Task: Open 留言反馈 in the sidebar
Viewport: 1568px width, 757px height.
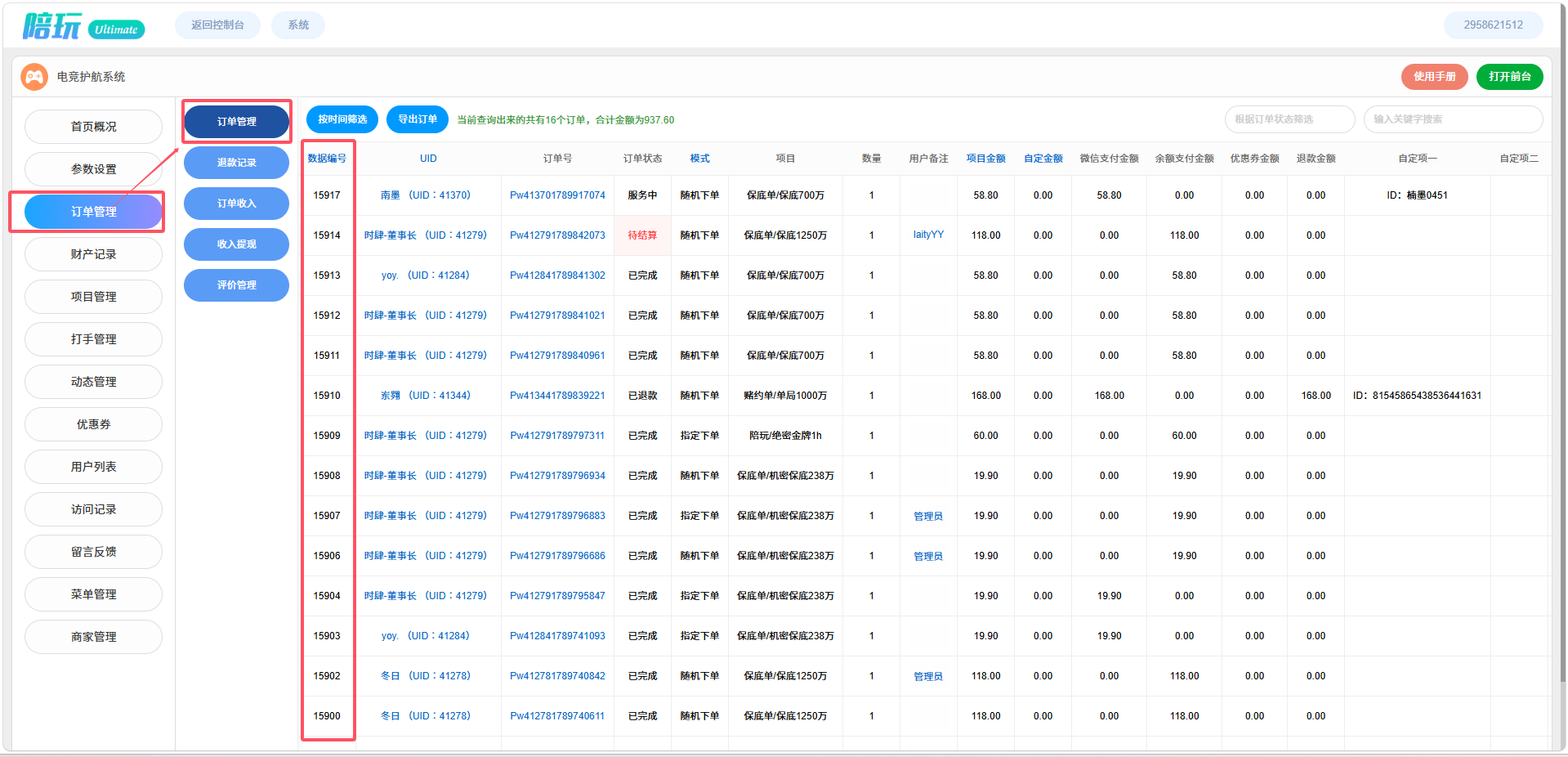Action: click(x=93, y=552)
